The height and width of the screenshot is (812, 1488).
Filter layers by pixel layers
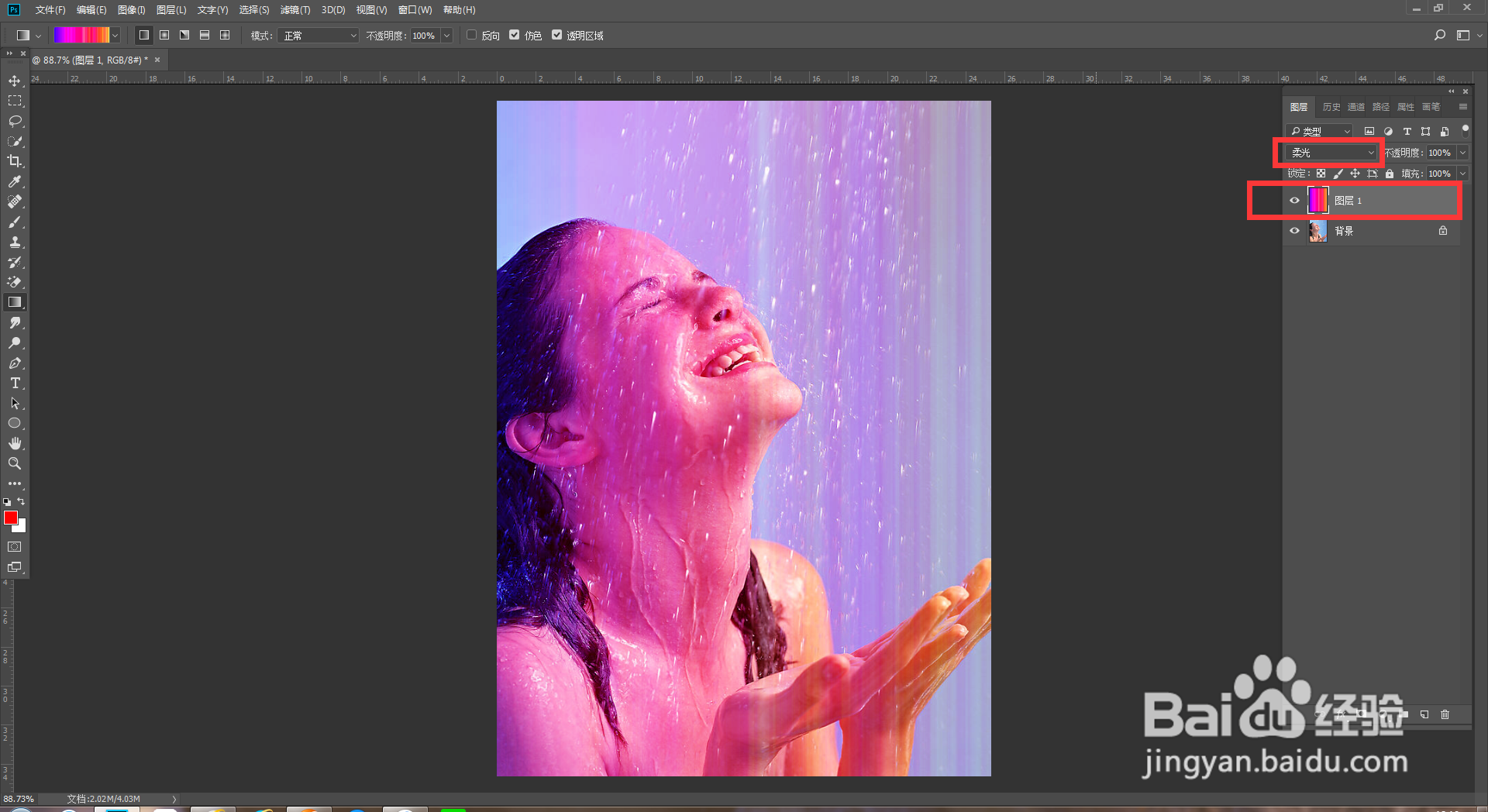pyautogui.click(x=1369, y=131)
